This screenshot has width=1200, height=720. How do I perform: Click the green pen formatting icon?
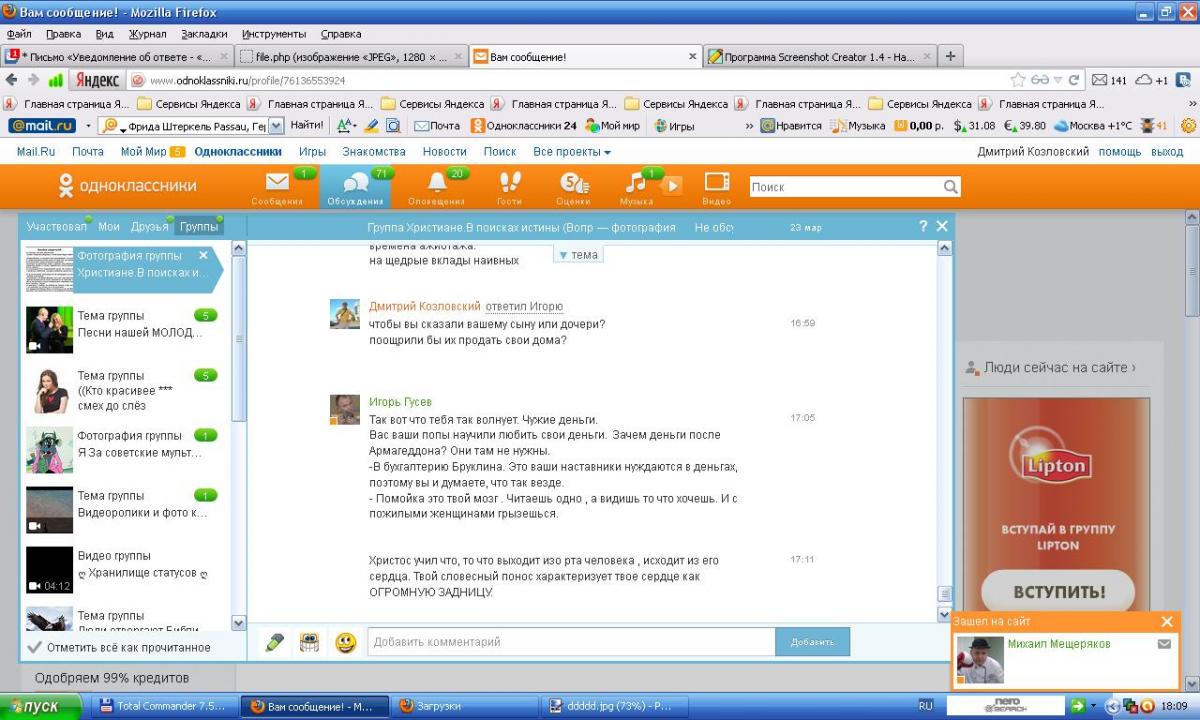coord(274,643)
